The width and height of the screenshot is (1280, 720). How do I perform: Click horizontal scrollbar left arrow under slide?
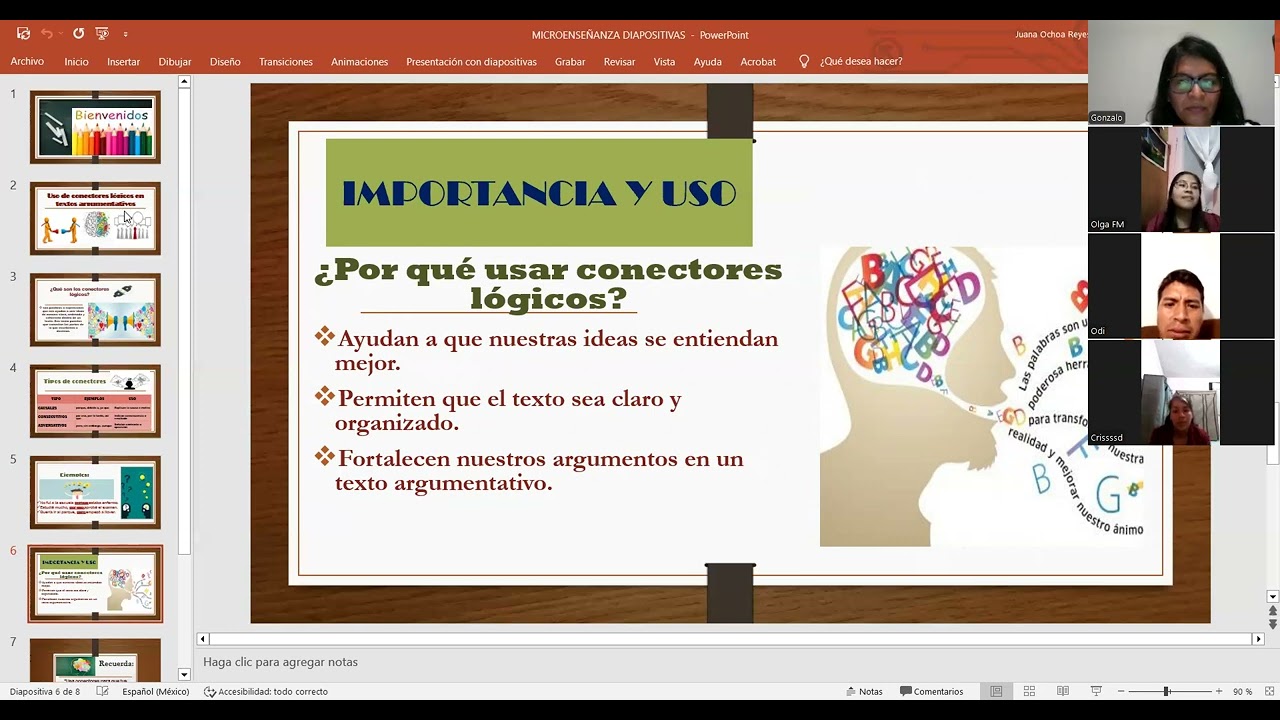[x=203, y=639]
